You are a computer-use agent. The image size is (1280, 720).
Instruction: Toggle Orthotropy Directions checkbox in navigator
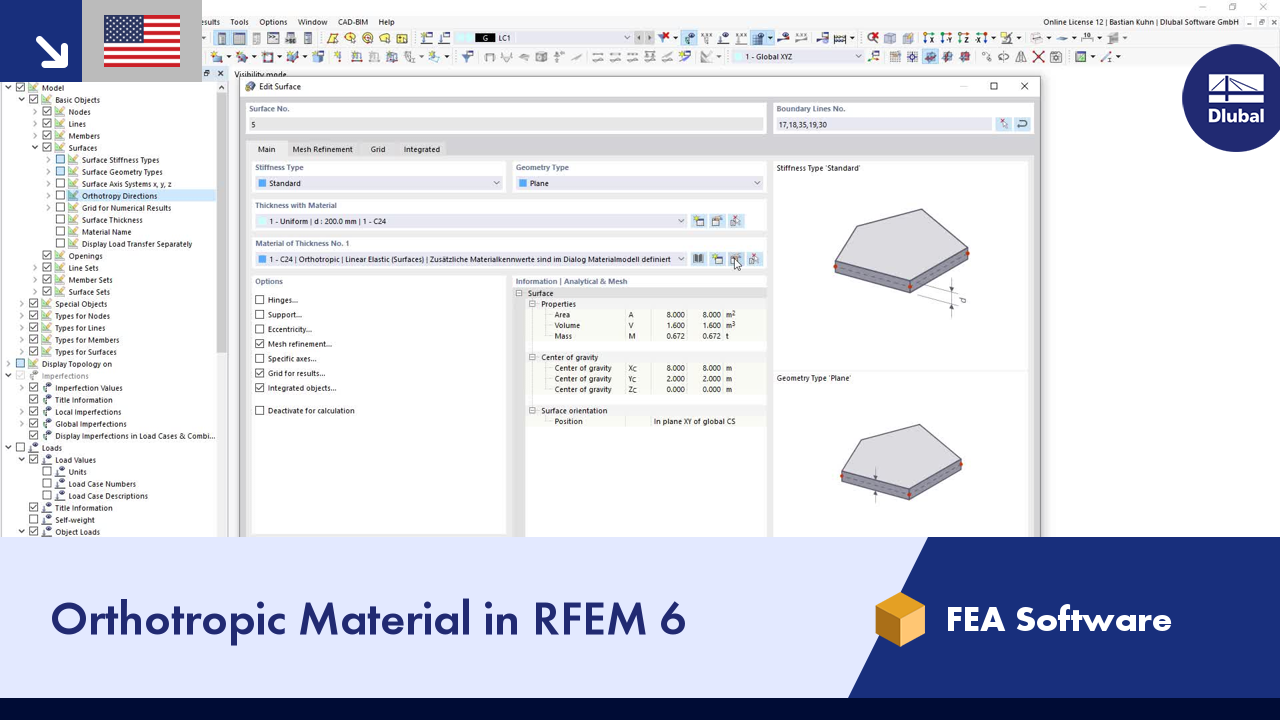pyautogui.click(x=60, y=196)
